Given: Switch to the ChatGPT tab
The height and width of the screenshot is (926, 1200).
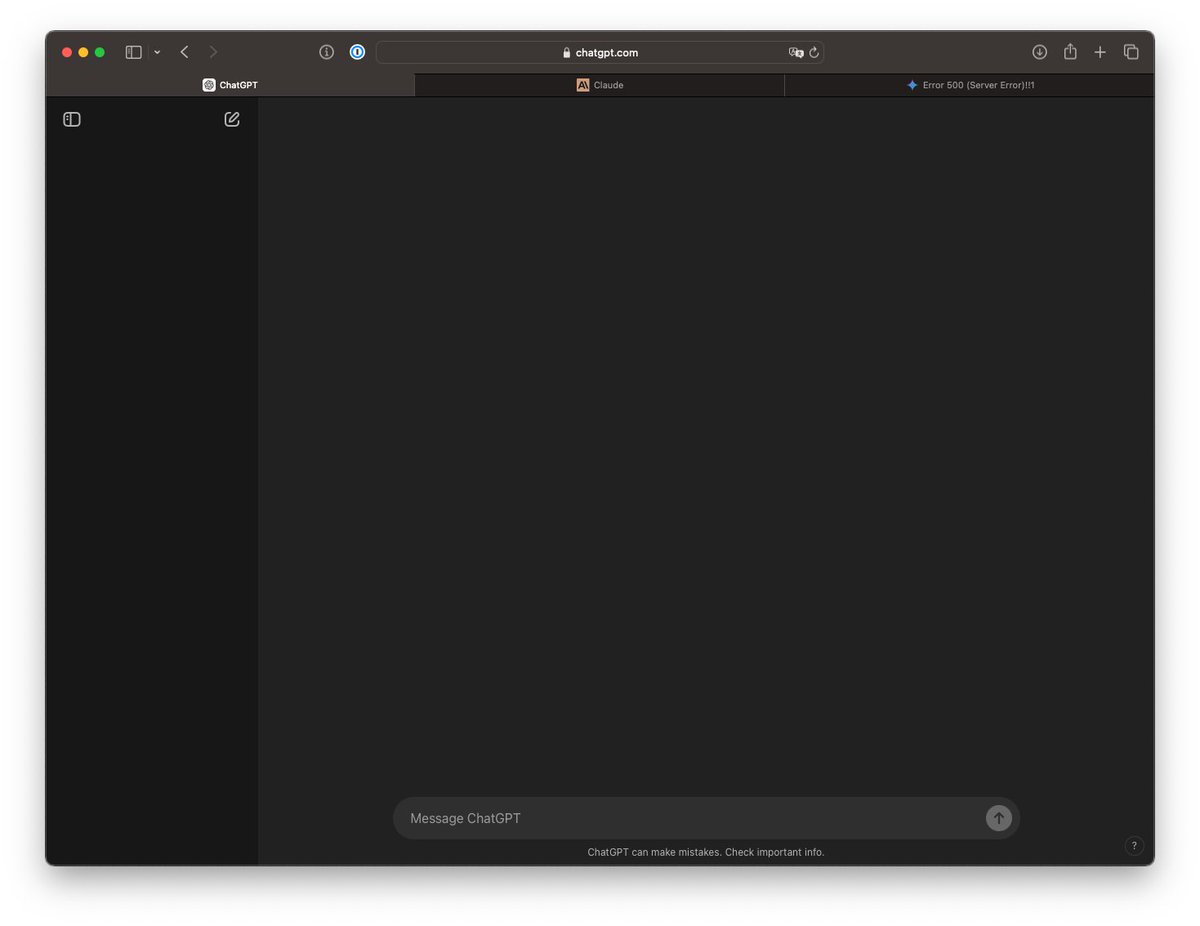Looking at the screenshot, I should pyautogui.click(x=230, y=85).
